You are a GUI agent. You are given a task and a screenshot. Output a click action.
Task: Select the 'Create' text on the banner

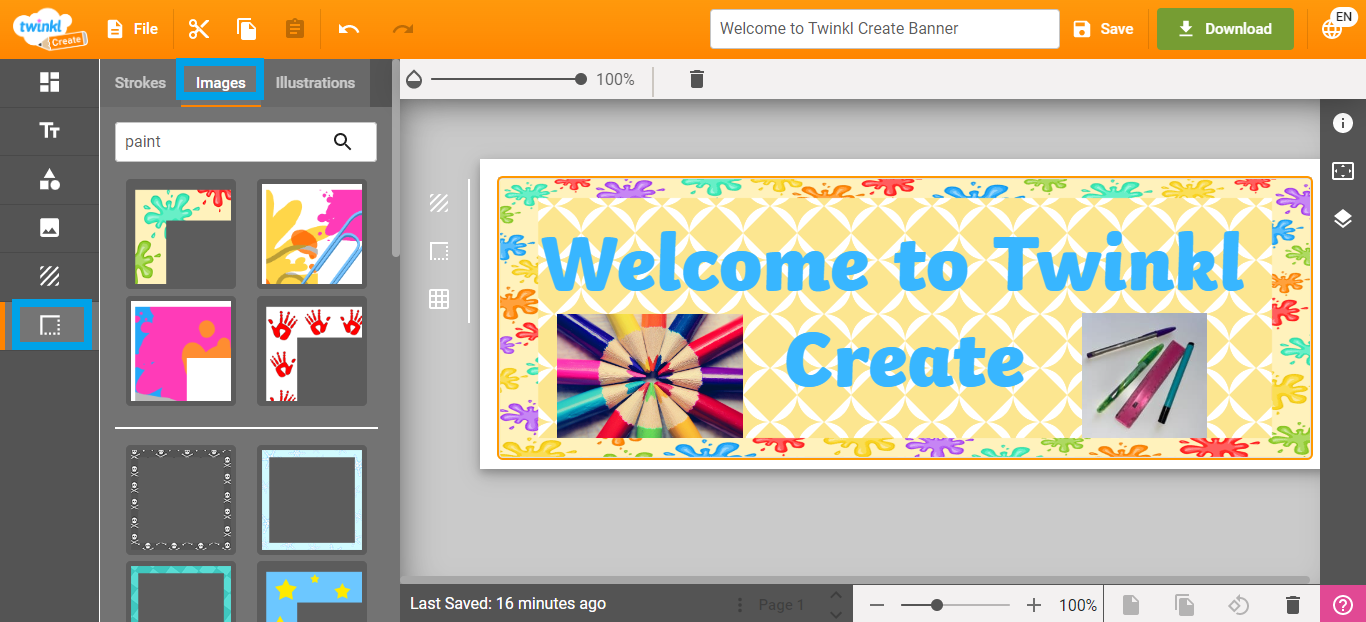pyautogui.click(x=905, y=361)
